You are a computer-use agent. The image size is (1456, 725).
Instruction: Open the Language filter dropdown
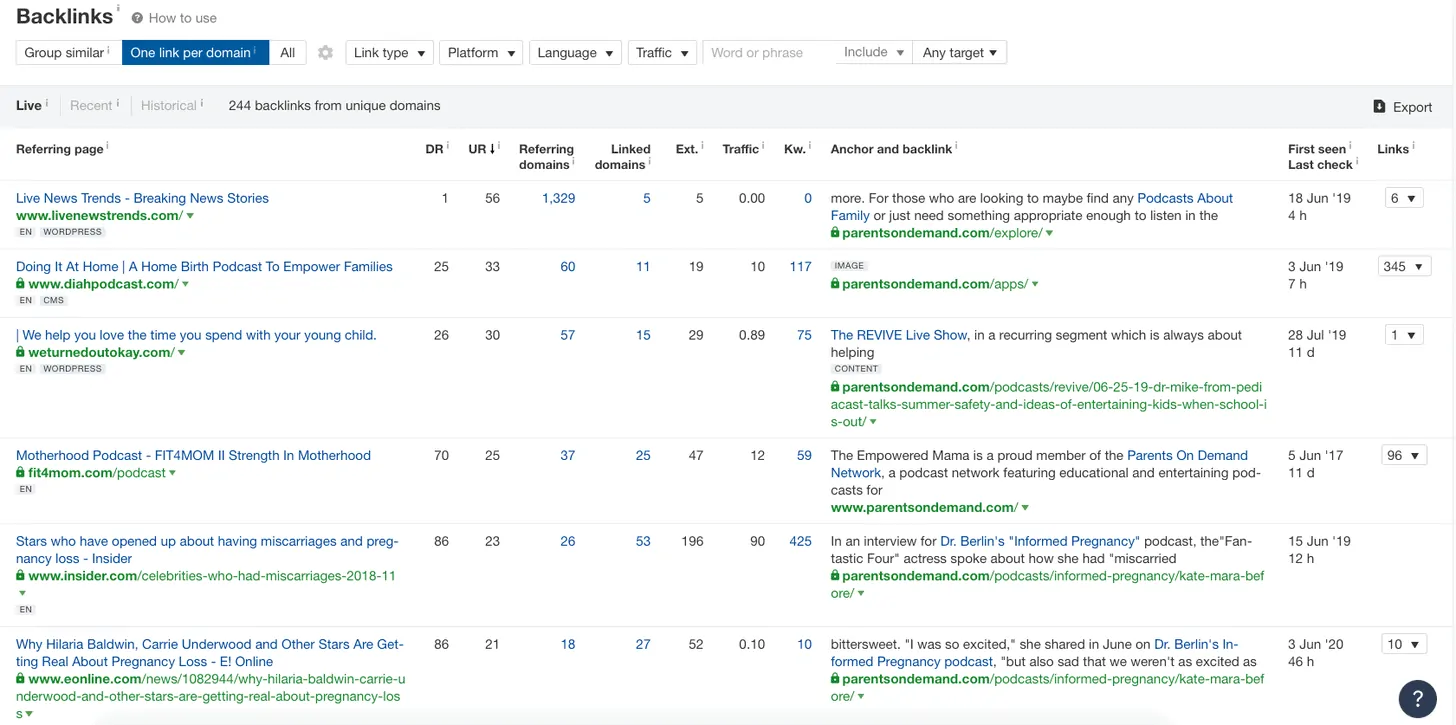click(x=575, y=53)
